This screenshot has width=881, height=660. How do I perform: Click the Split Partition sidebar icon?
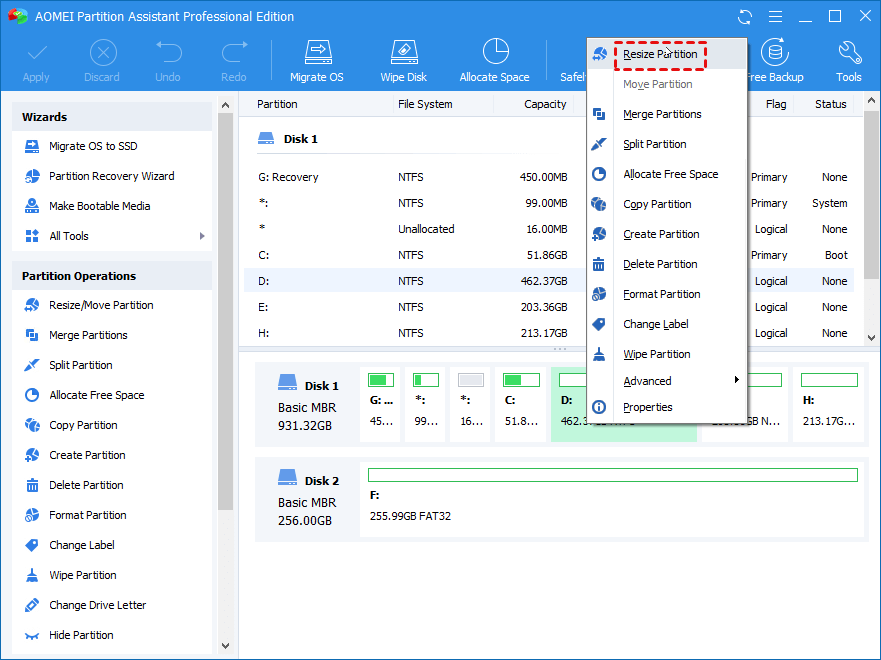tap(32, 365)
